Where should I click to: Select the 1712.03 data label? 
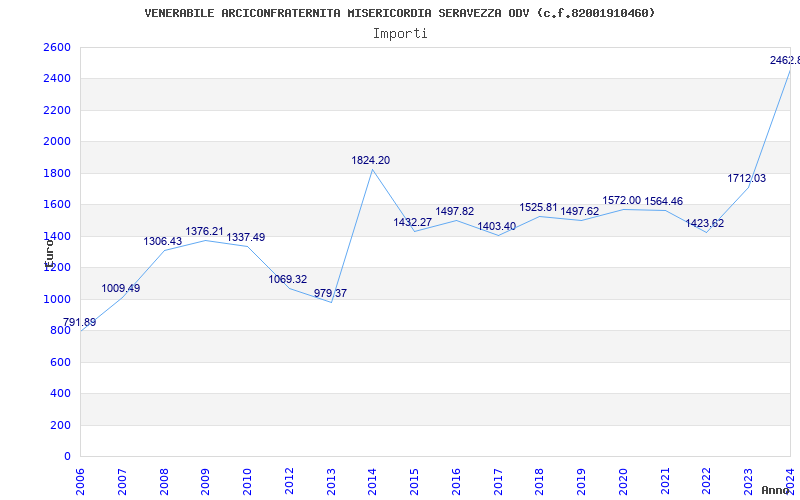click(746, 178)
